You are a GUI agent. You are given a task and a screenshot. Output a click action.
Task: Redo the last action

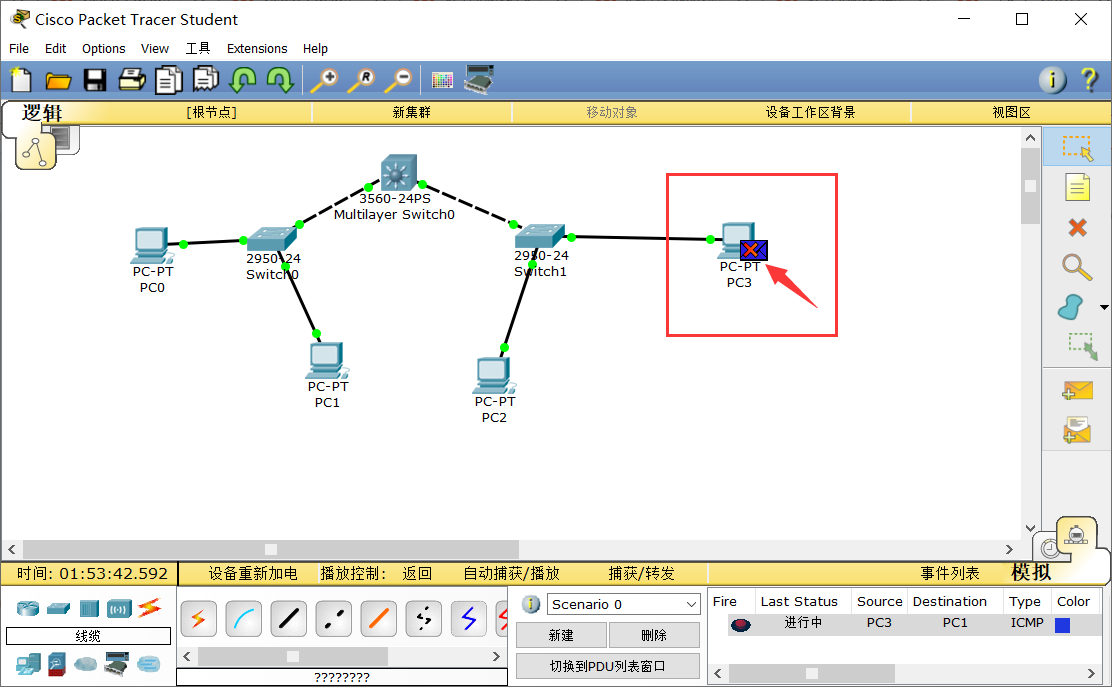coord(280,79)
